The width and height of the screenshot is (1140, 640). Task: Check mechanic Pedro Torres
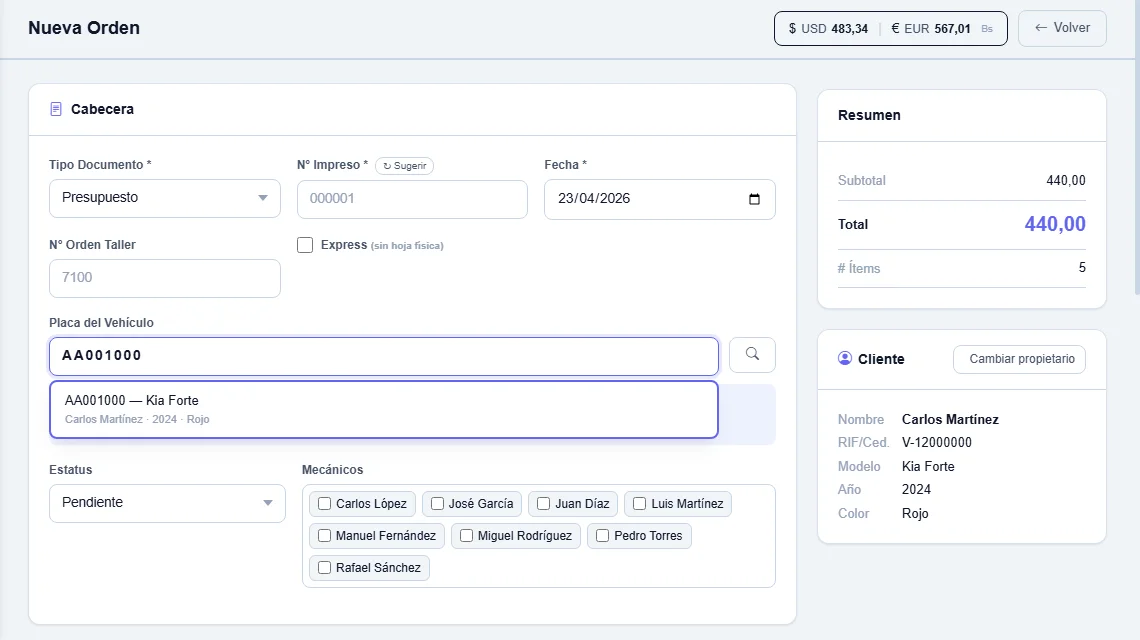point(602,535)
